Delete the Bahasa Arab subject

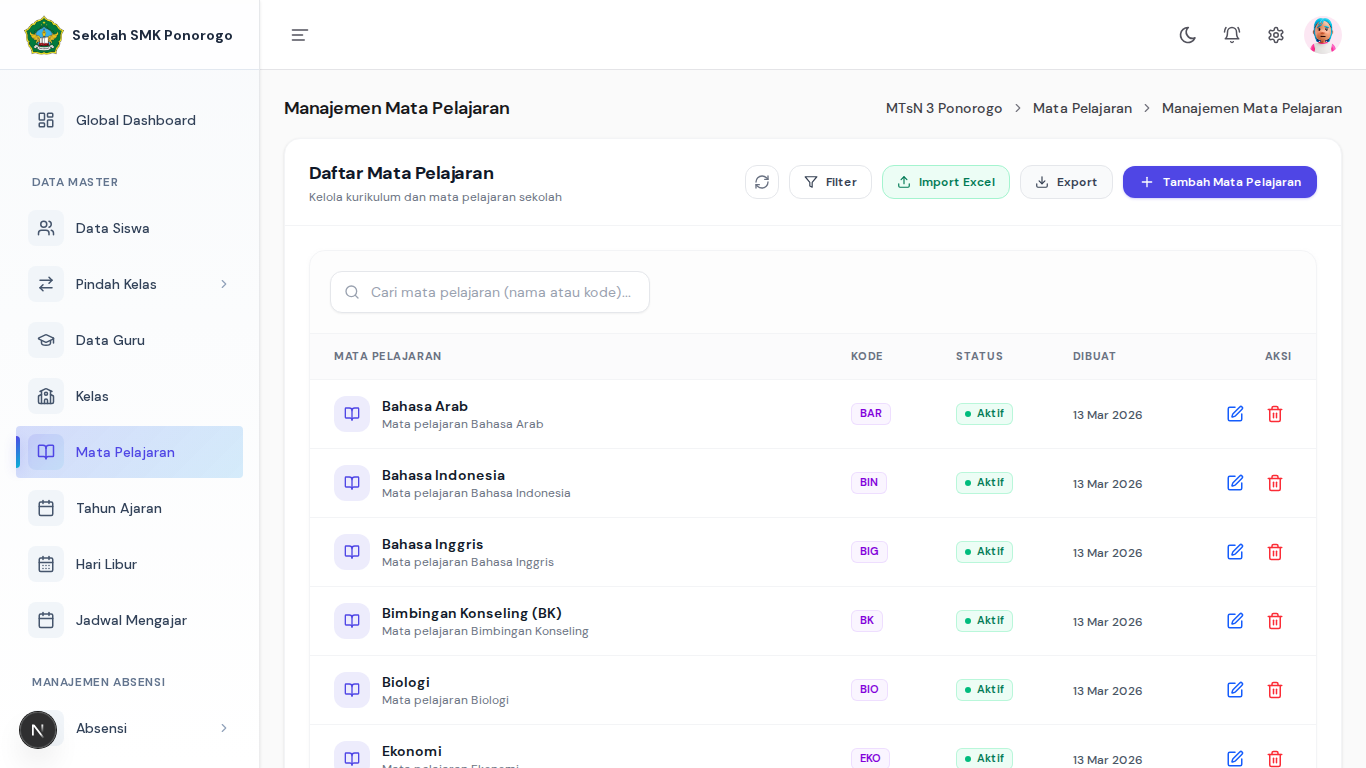1275,414
